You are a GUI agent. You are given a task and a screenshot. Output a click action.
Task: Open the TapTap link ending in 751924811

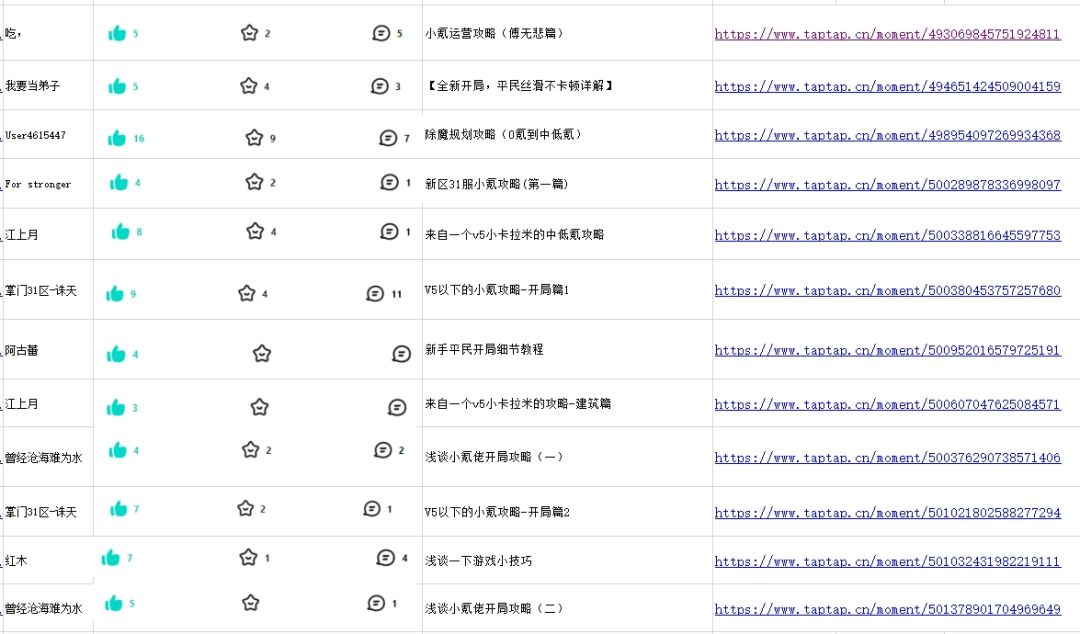point(887,34)
